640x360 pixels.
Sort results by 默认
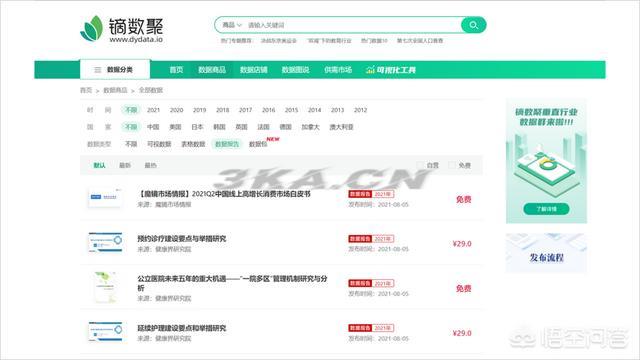tap(99, 165)
